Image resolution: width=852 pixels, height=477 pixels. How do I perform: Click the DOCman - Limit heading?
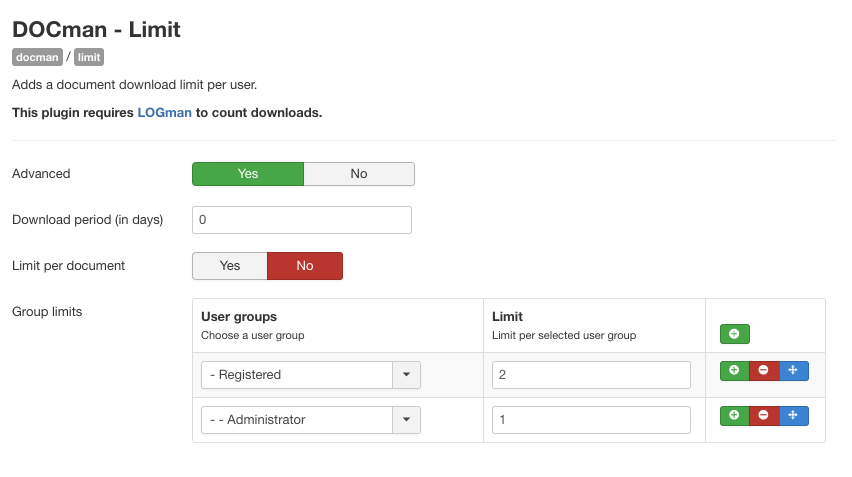[x=96, y=29]
